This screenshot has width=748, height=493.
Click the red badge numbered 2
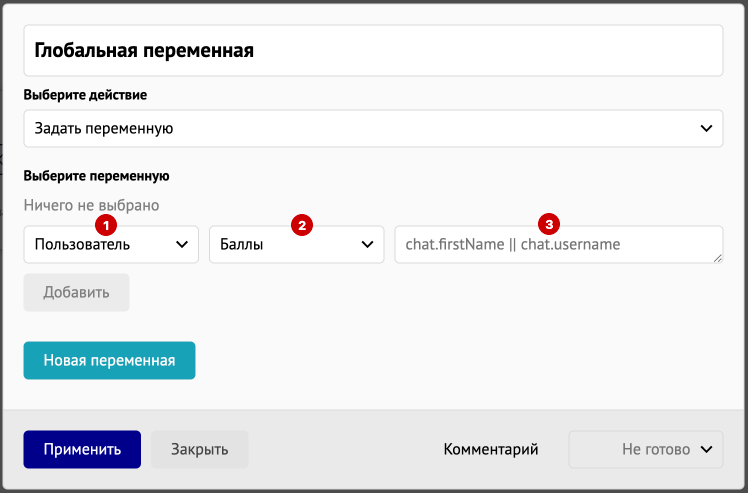point(302,225)
